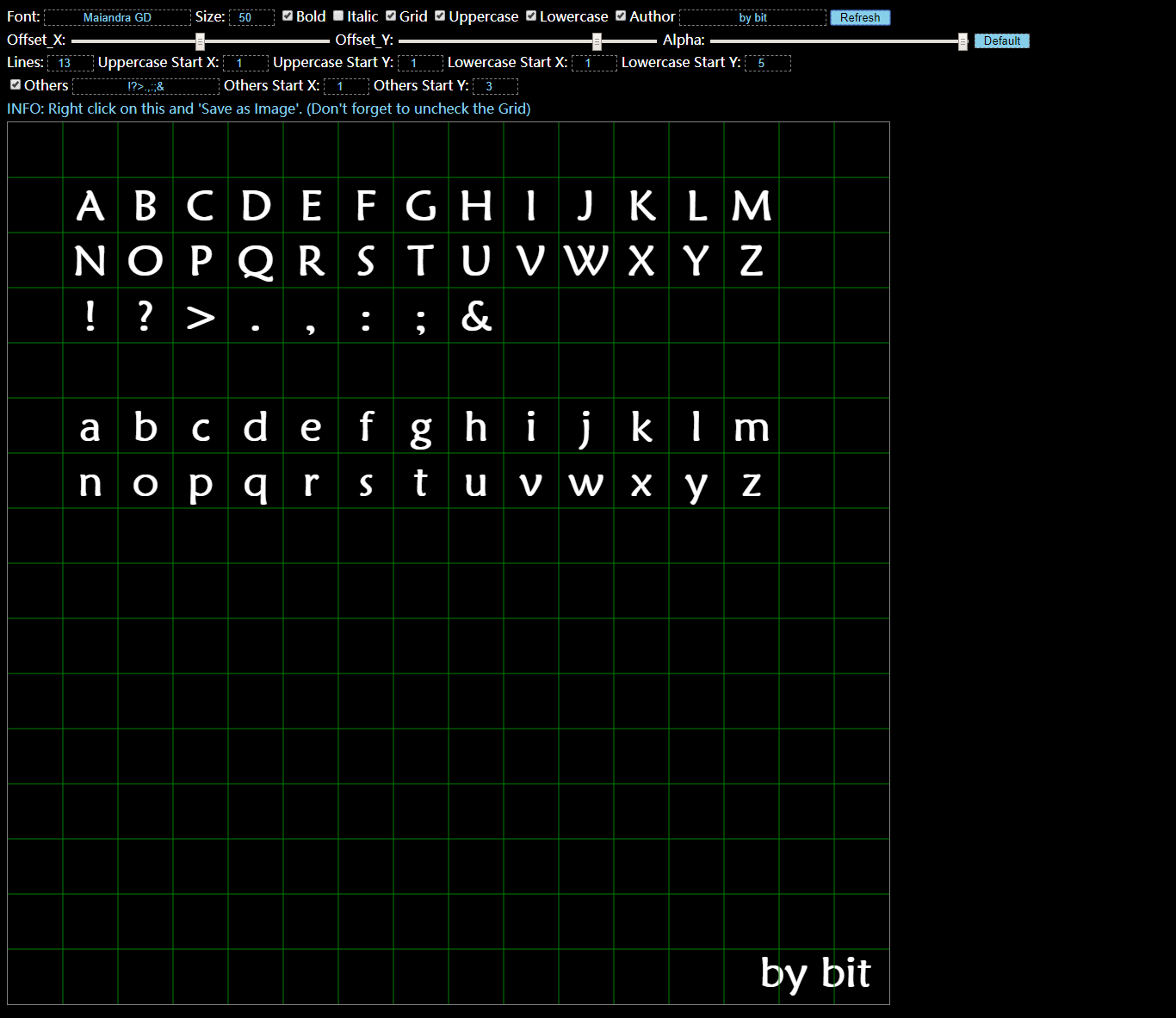Image resolution: width=1176 pixels, height=1018 pixels.
Task: Select the Lowercase Start Y field
Action: pos(767,63)
